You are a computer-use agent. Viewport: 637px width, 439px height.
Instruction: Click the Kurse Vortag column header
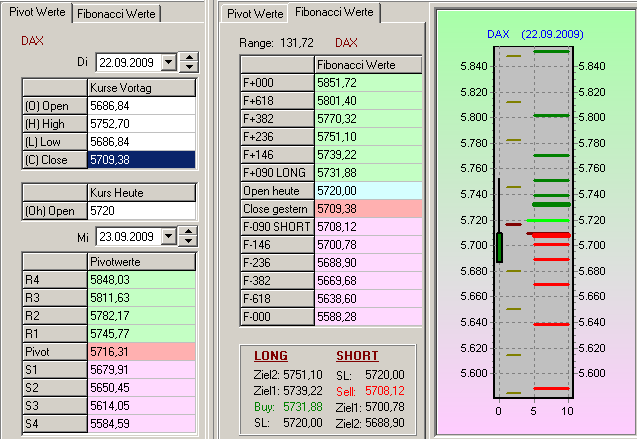click(x=141, y=88)
